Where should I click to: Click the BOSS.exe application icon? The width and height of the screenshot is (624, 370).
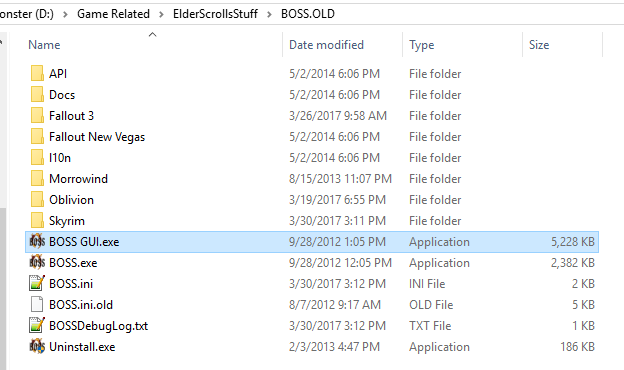[37, 263]
